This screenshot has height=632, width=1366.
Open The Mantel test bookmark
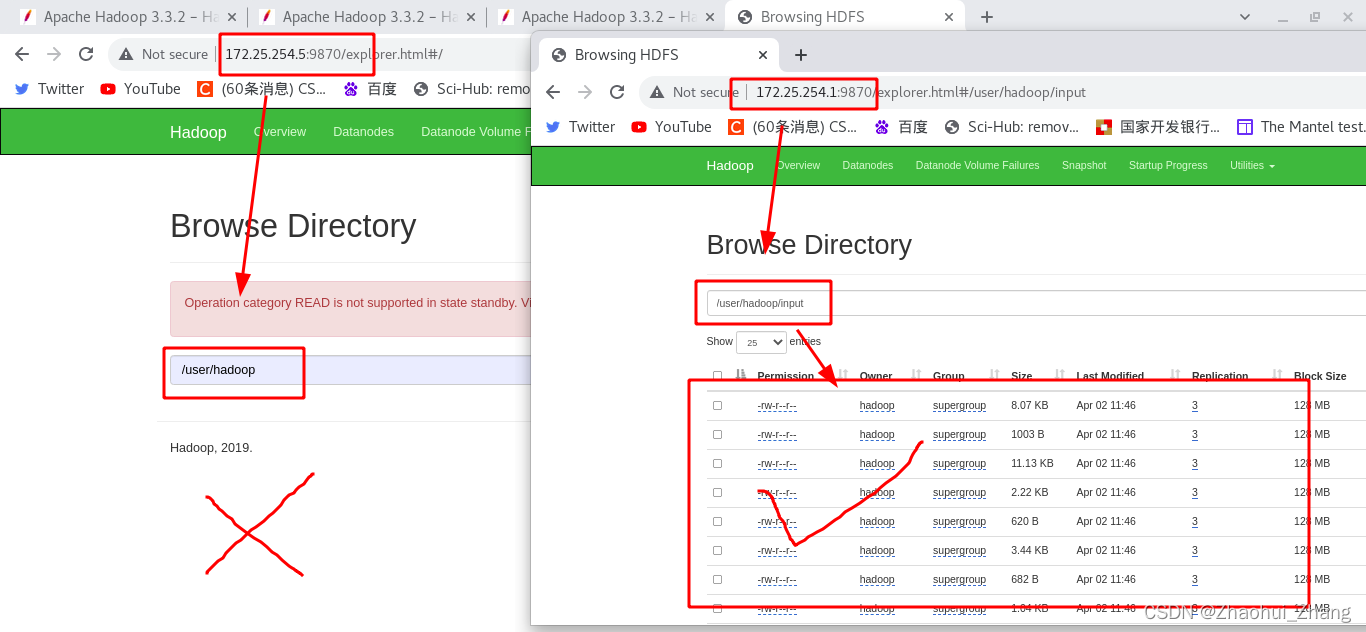1301,126
